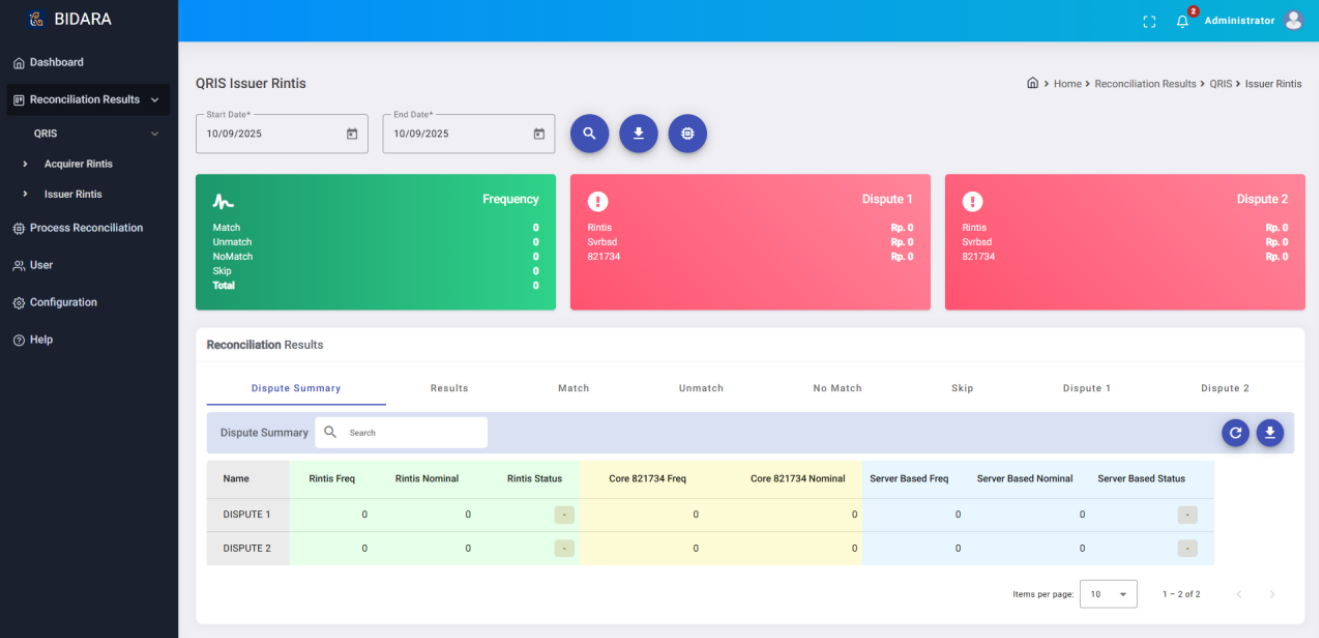
Task: Toggle fullscreen mode from the top bar
Action: click(1148, 19)
